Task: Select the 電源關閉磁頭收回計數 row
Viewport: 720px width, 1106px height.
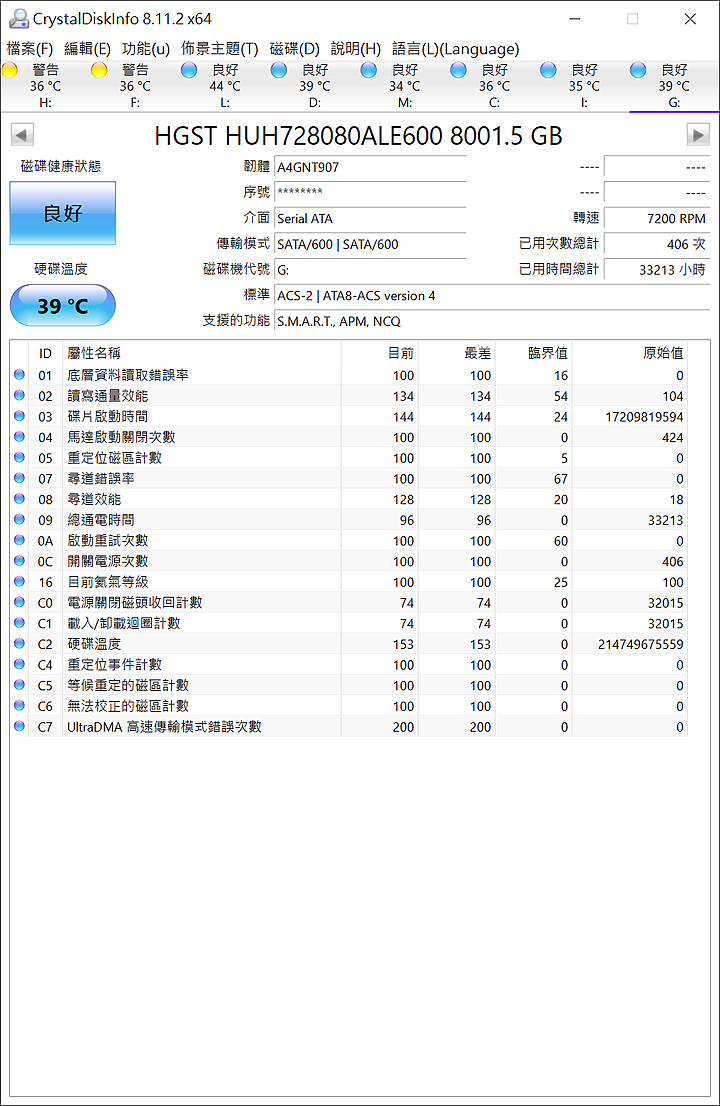Action: click(x=349, y=602)
